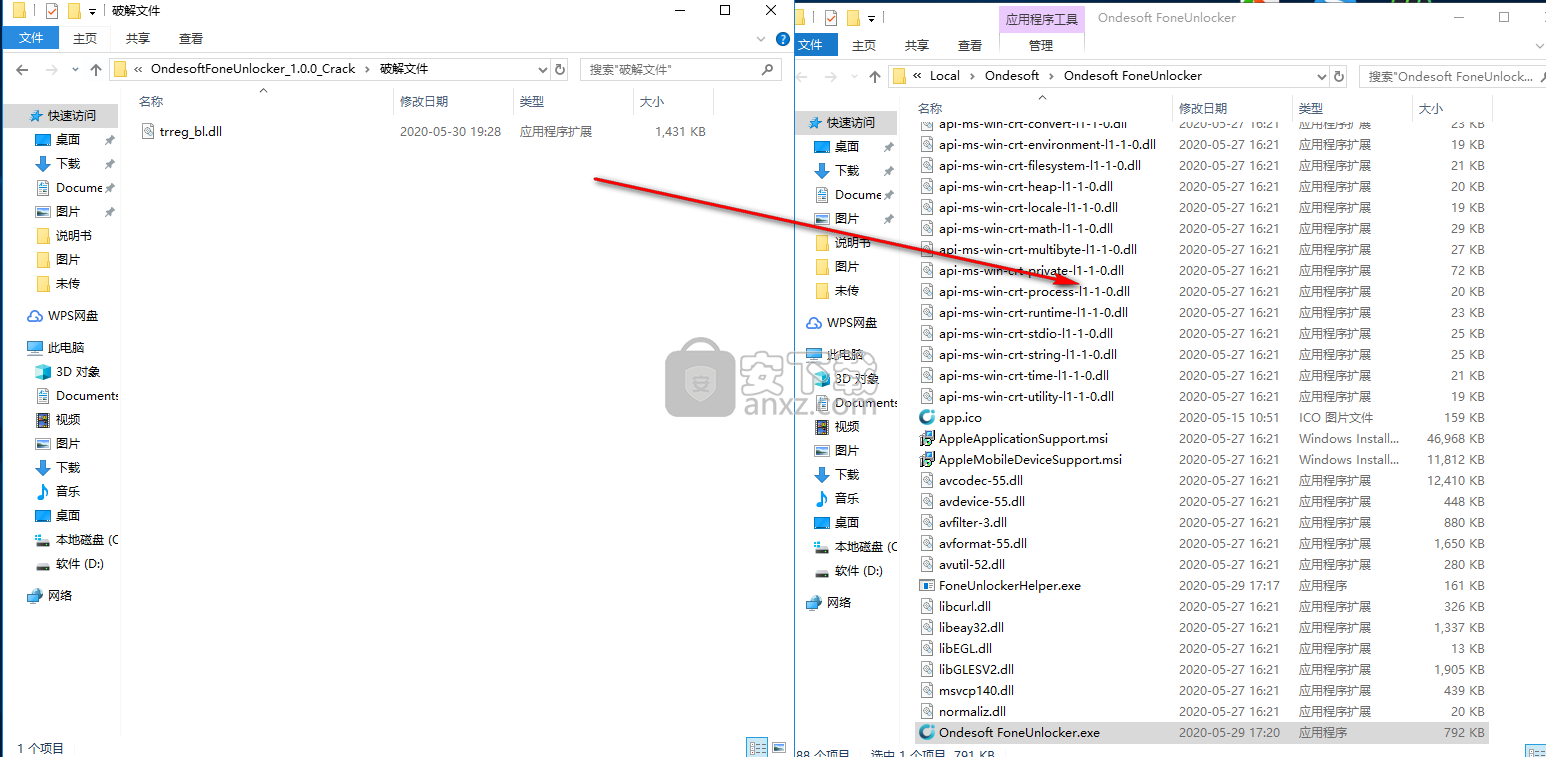The height and width of the screenshot is (757, 1546).
Task: Click Ondesoft breadcrumb in right address bar
Action: pyautogui.click(x=1012, y=76)
